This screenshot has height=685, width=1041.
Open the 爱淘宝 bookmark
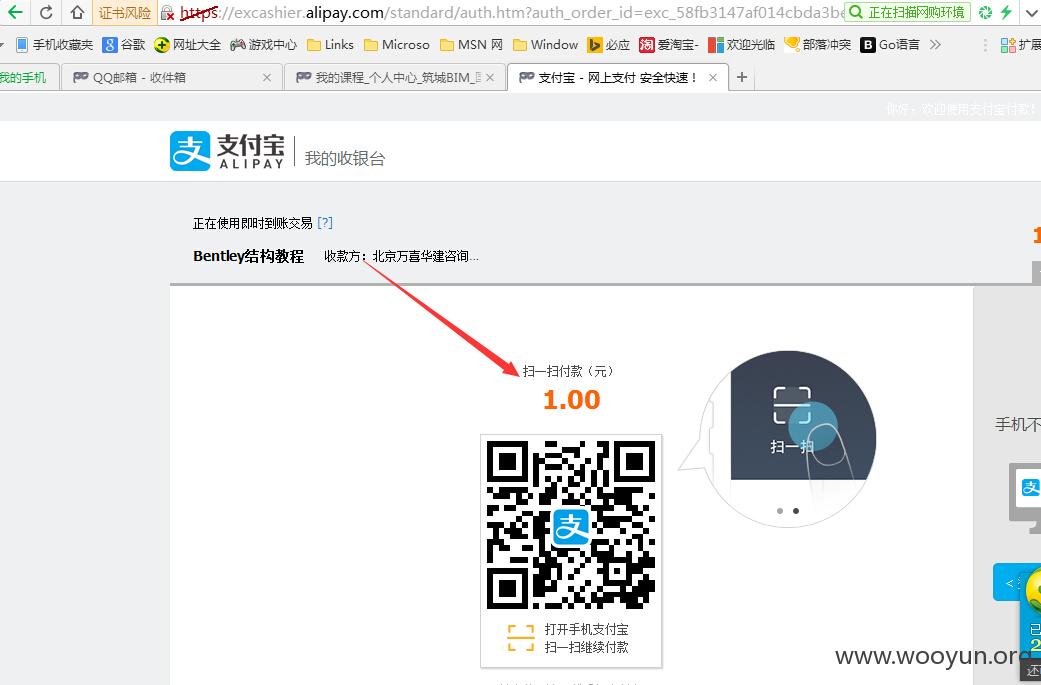pyautogui.click(x=669, y=44)
